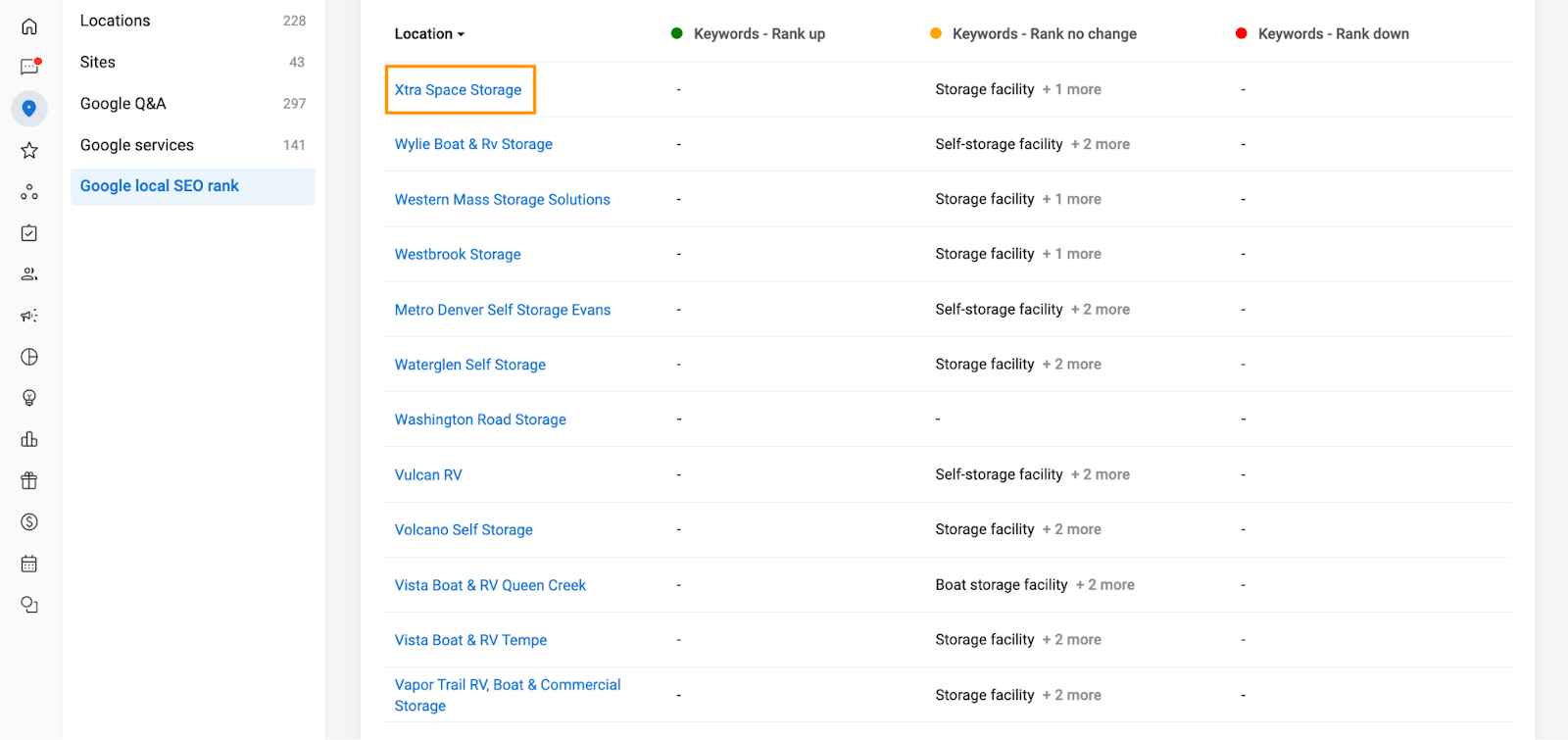Screen dimensions: 1568x740
Task: Expand '+ 1 more' for Westbrook Storage
Action: point(1071,254)
